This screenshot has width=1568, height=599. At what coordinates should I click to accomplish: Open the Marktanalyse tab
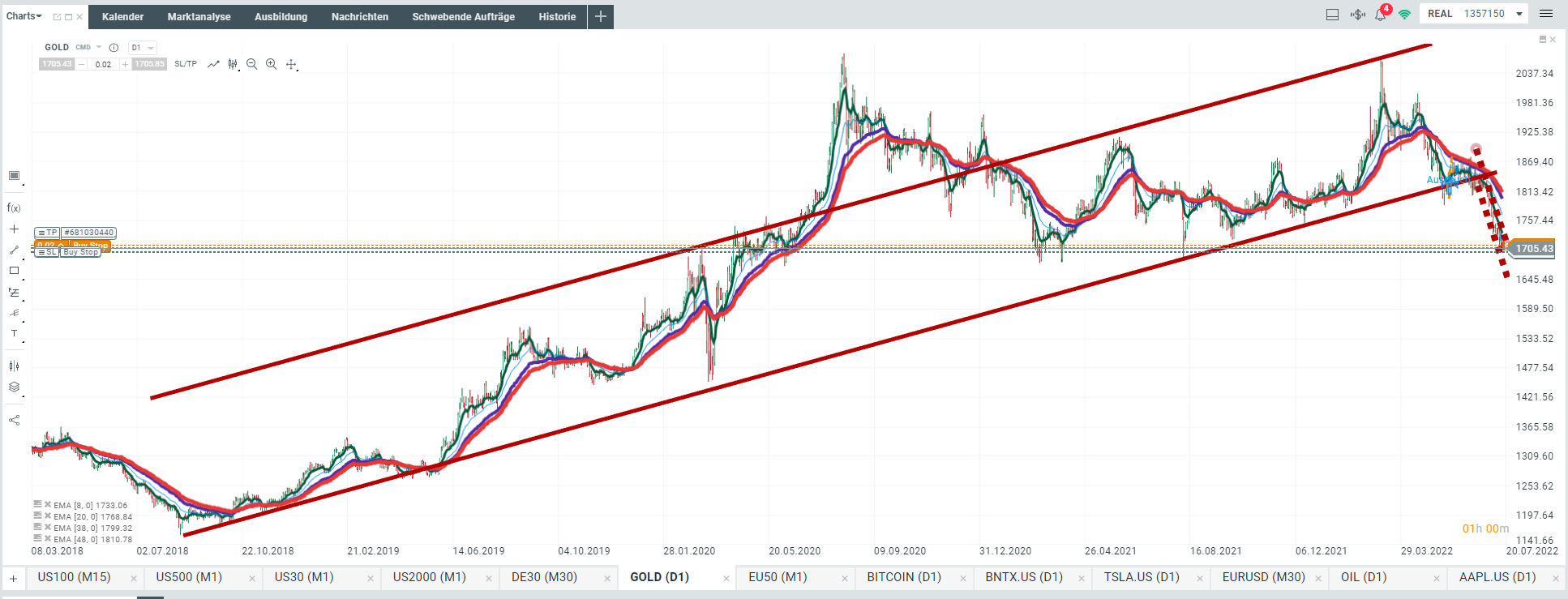[x=199, y=16]
